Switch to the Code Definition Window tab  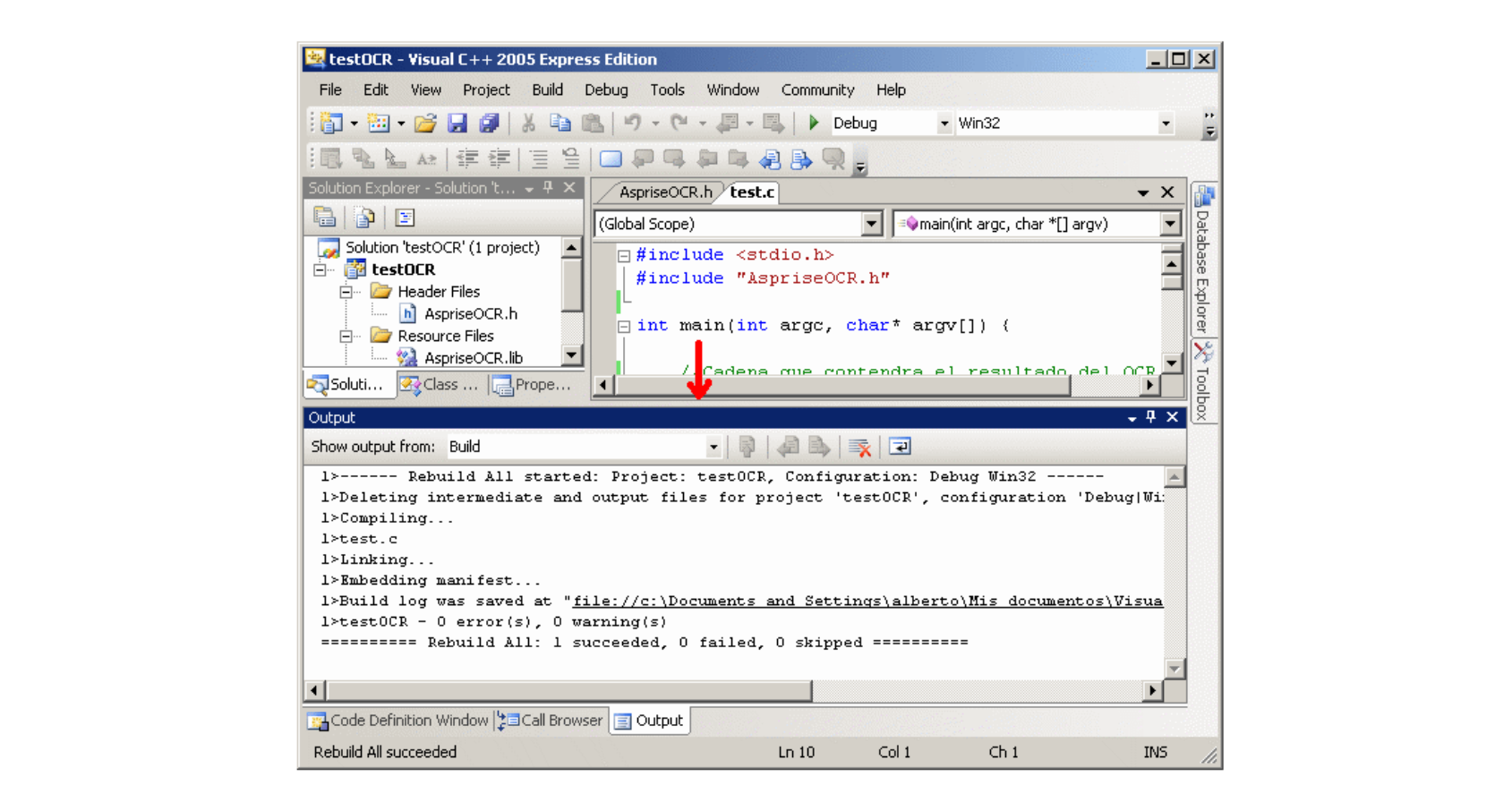(x=399, y=721)
